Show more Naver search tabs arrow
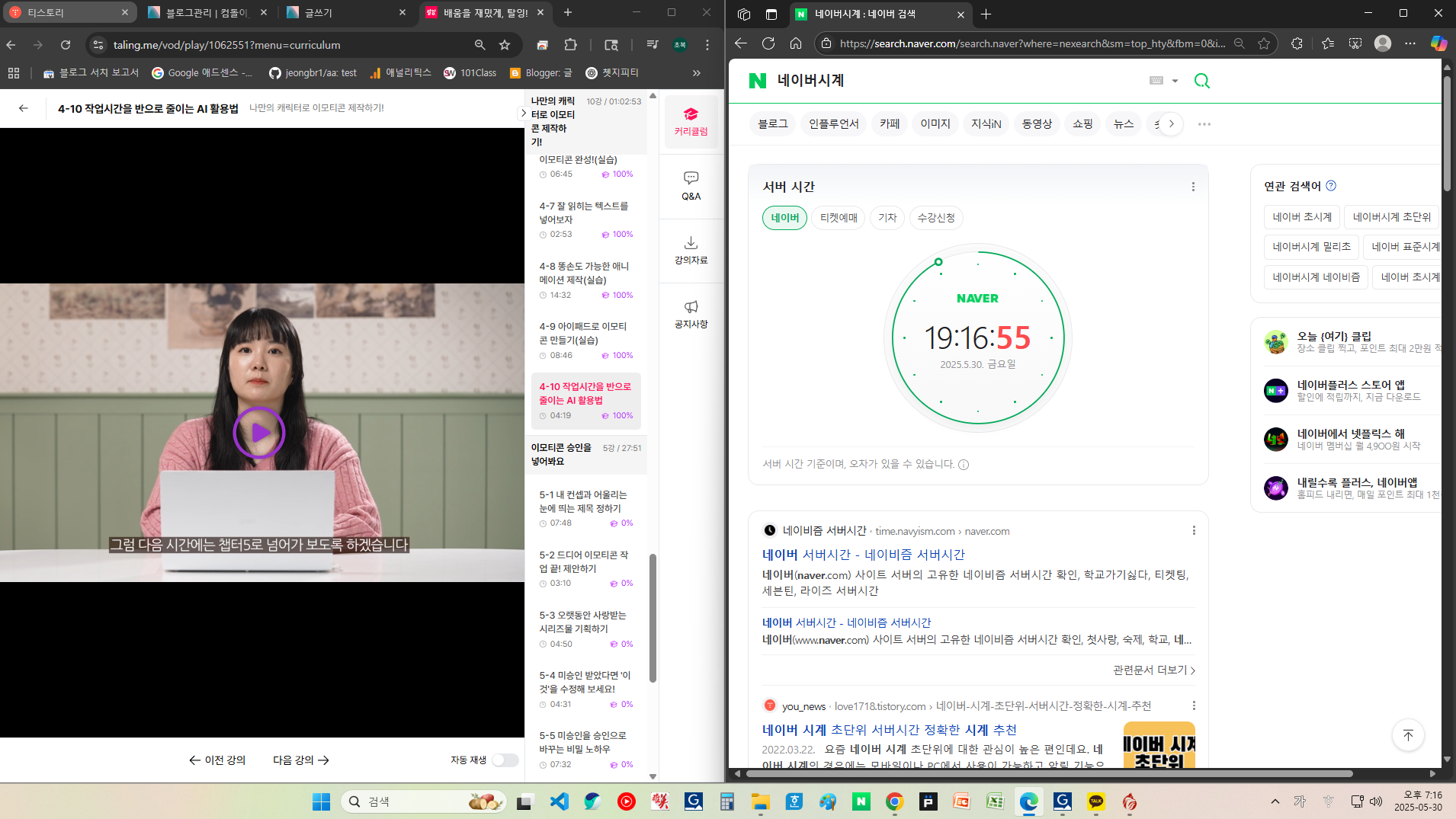The height and width of the screenshot is (819, 1456). [1172, 123]
